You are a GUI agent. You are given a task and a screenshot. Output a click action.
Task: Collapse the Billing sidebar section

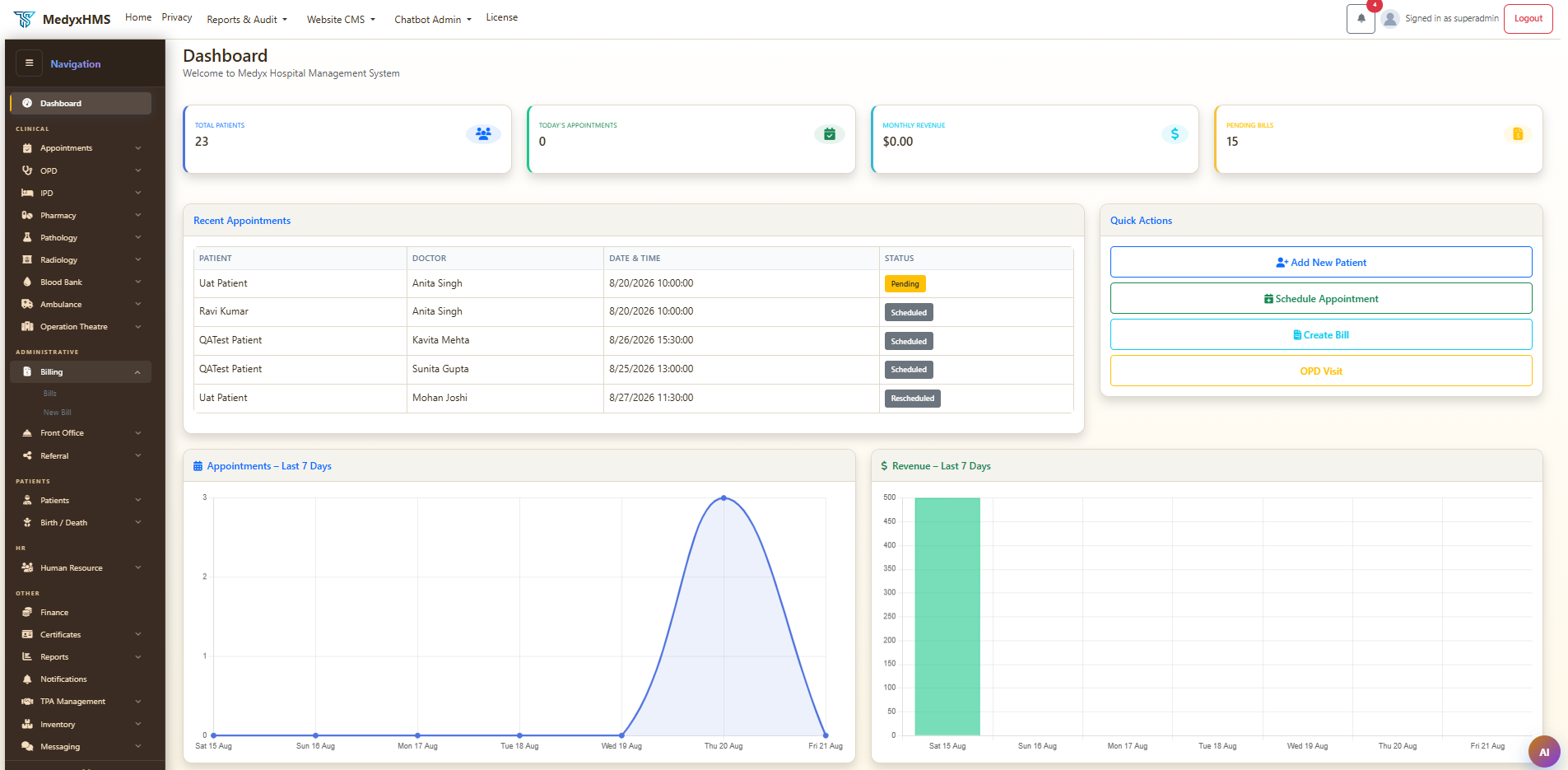pos(81,371)
